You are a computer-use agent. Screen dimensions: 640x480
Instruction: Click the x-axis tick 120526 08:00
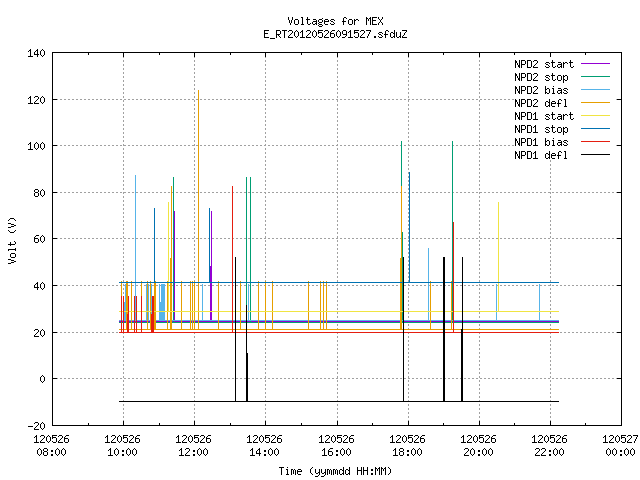click(51, 446)
